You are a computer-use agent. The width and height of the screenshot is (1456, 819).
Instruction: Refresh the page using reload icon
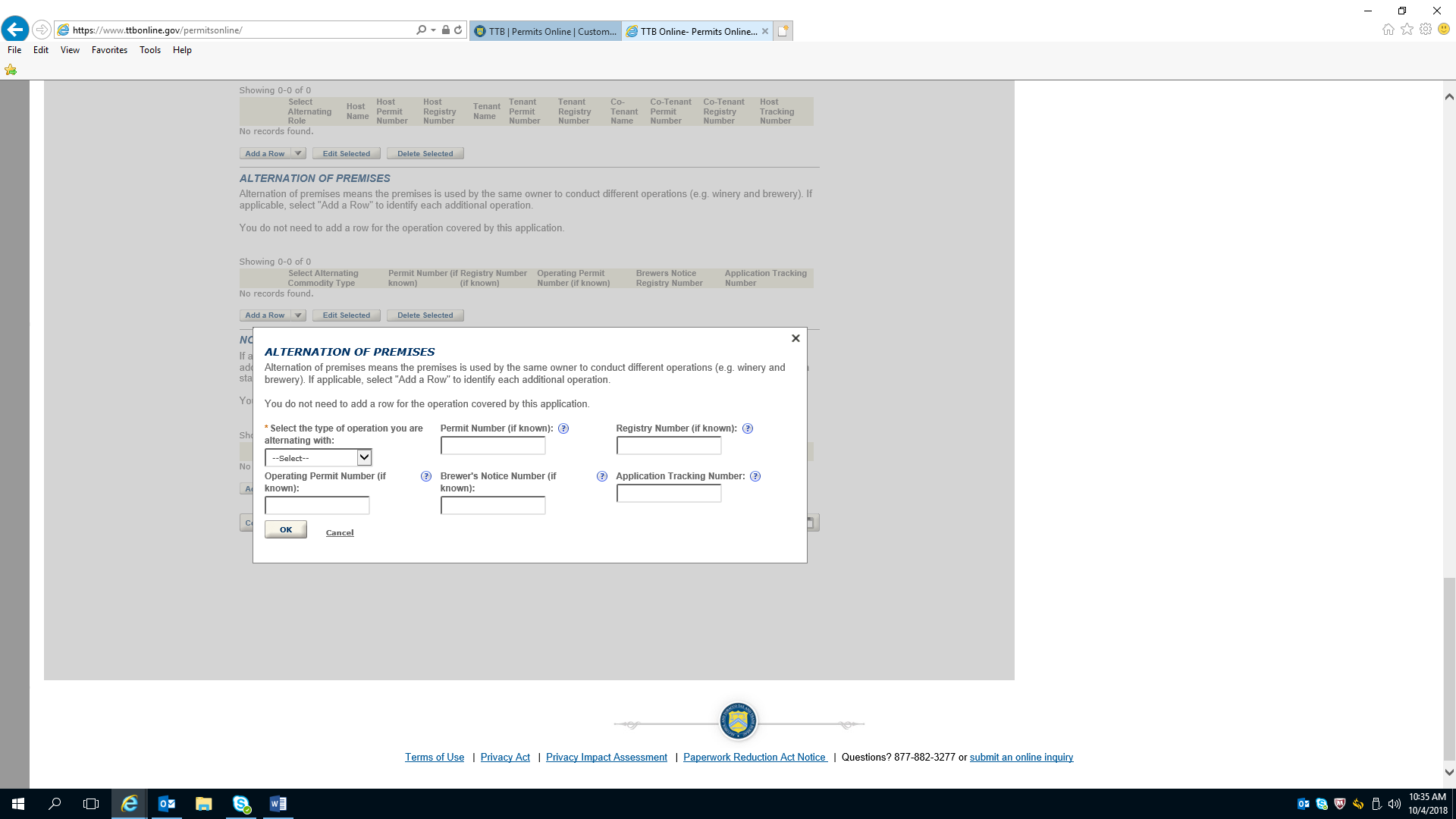coord(458,30)
